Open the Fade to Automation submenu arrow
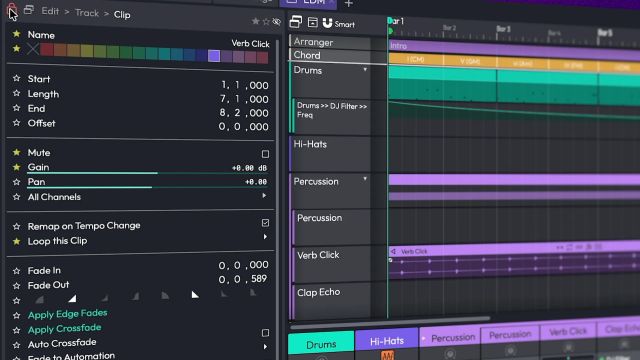Screen dimensions: 640x360 265,347
